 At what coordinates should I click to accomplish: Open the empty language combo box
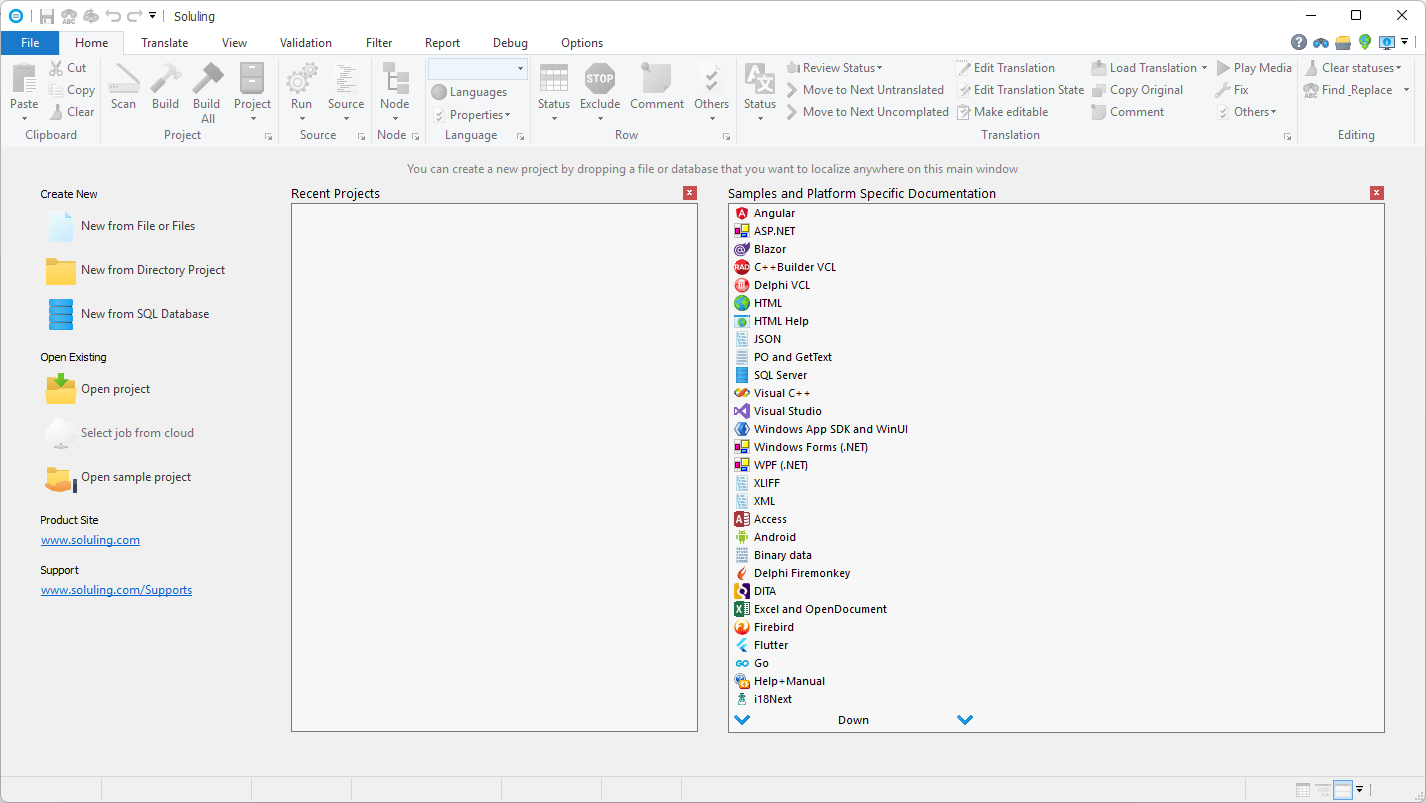pyautogui.click(x=477, y=67)
